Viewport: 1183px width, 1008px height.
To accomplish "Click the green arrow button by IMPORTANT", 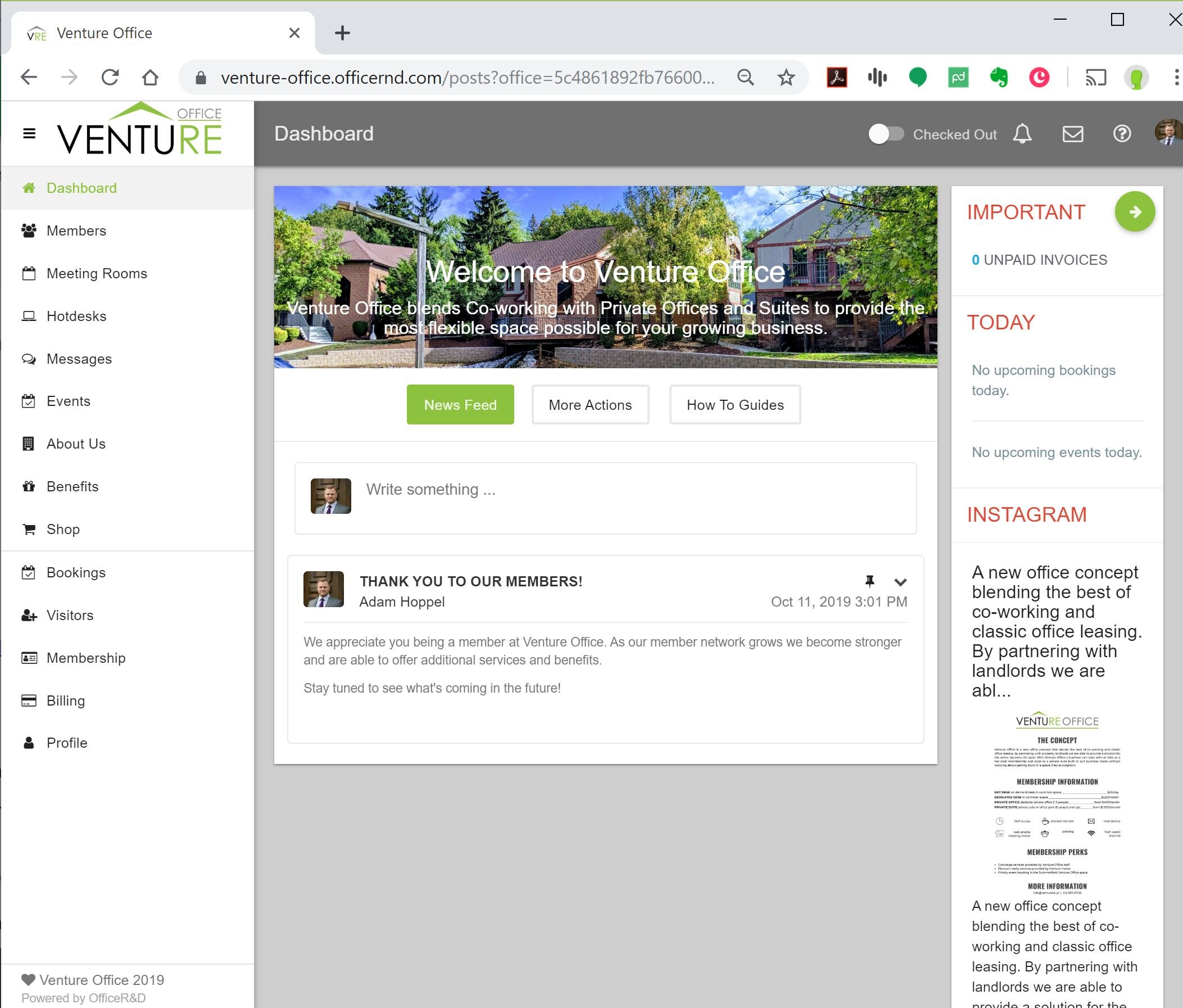I will pos(1135,212).
